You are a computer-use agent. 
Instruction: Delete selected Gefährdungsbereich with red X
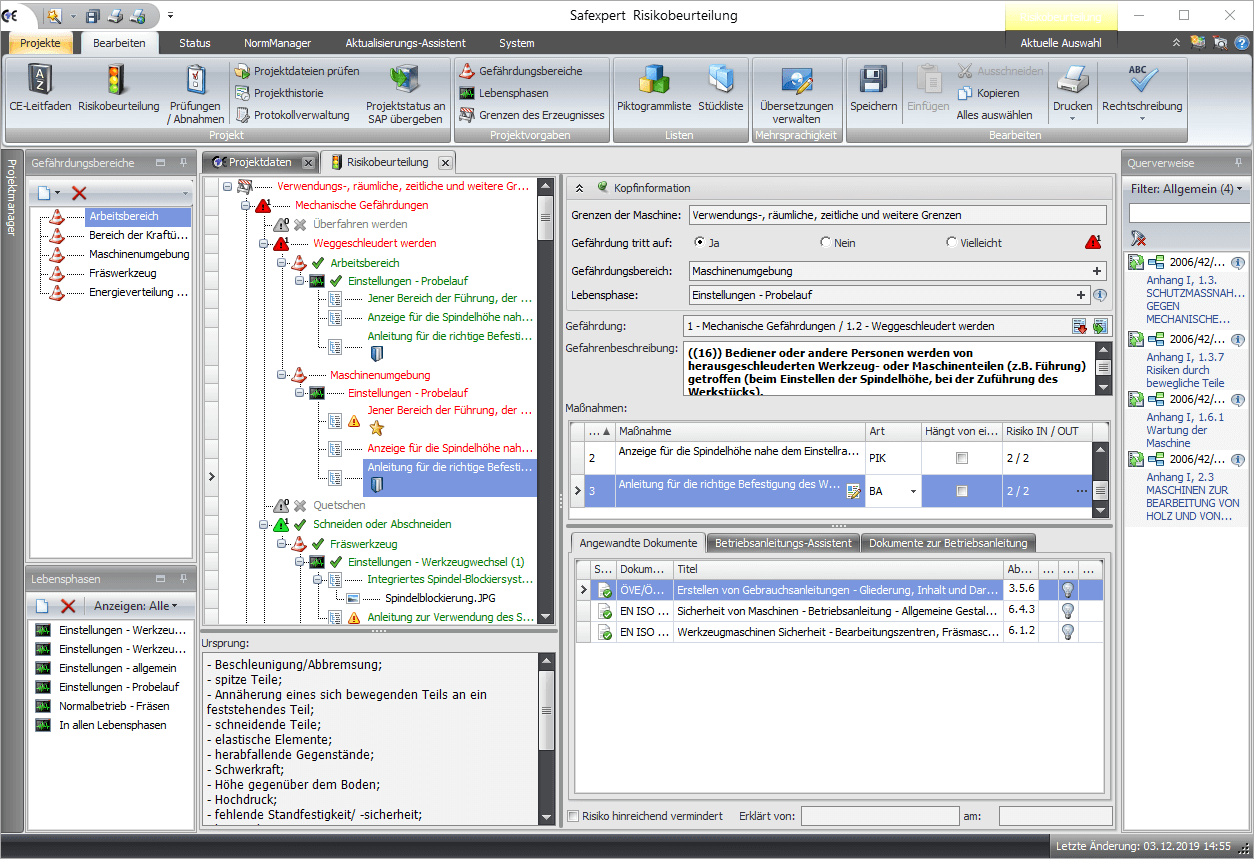coord(79,193)
